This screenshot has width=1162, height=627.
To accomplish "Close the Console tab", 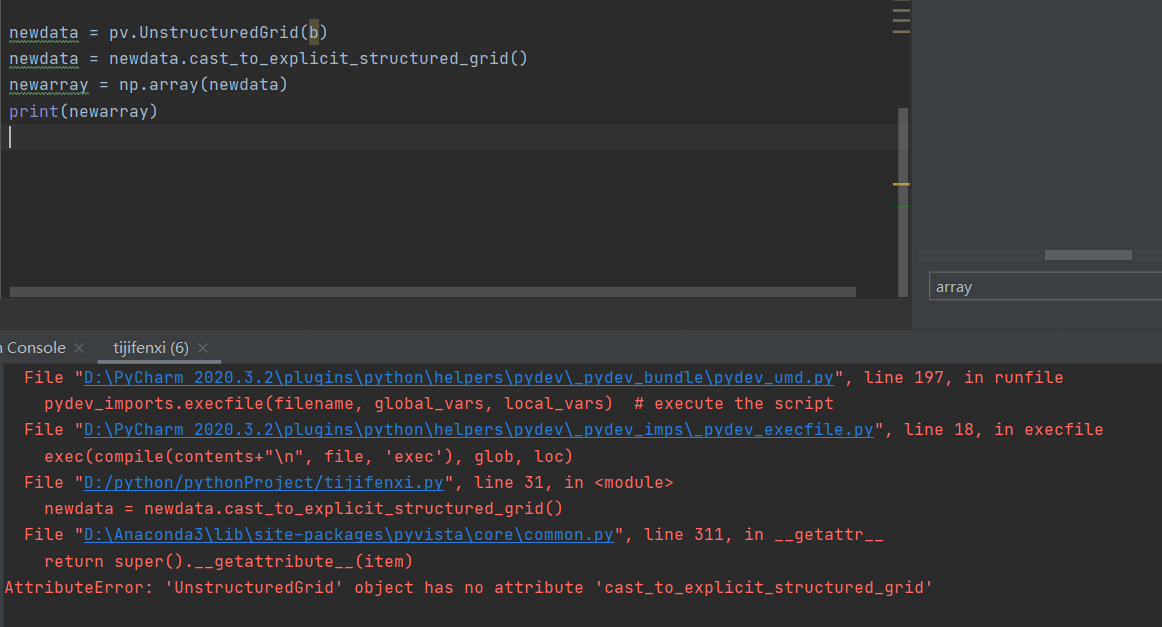I will coord(78,347).
